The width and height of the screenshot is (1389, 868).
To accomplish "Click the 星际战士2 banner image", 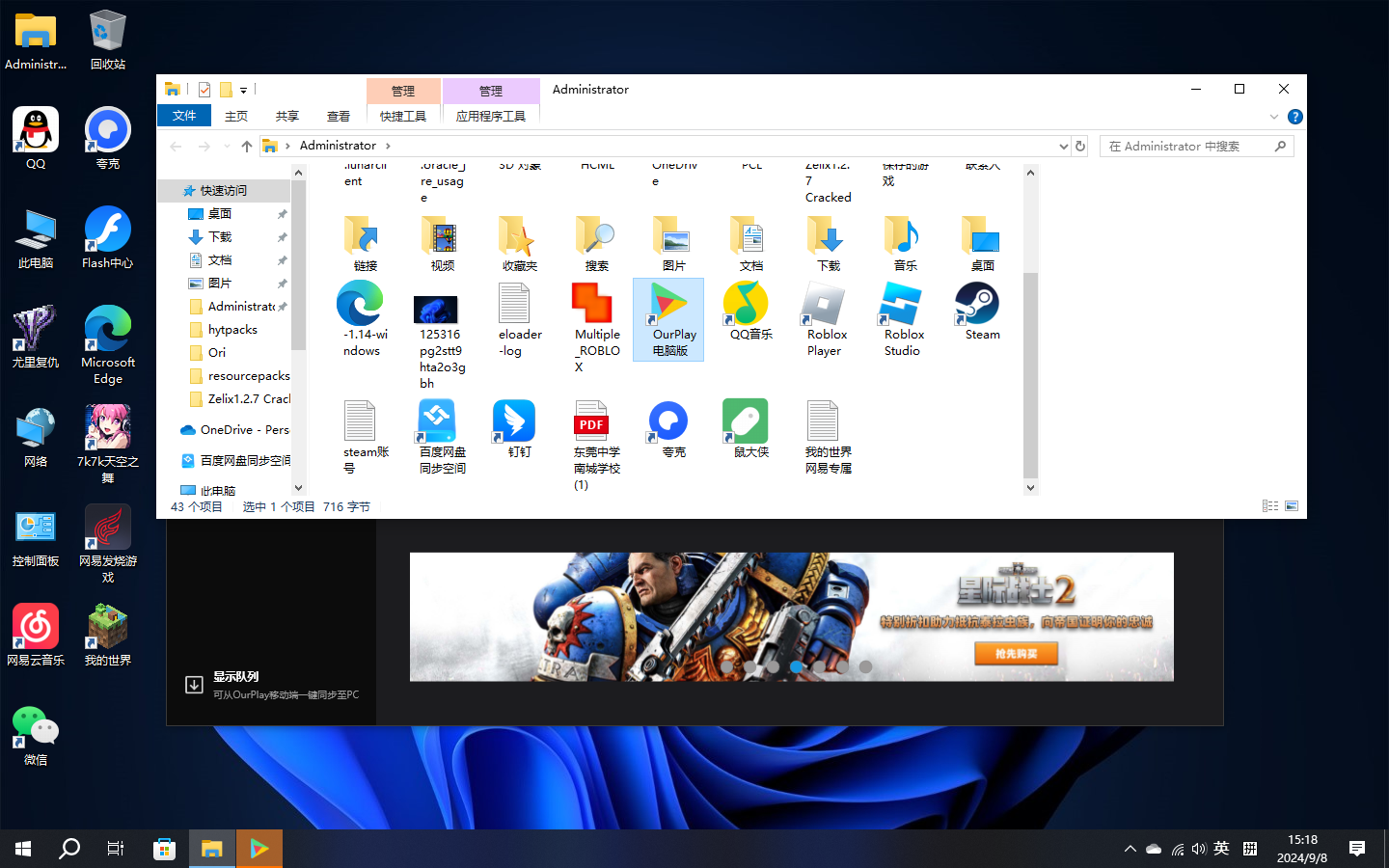I will tap(792, 616).
